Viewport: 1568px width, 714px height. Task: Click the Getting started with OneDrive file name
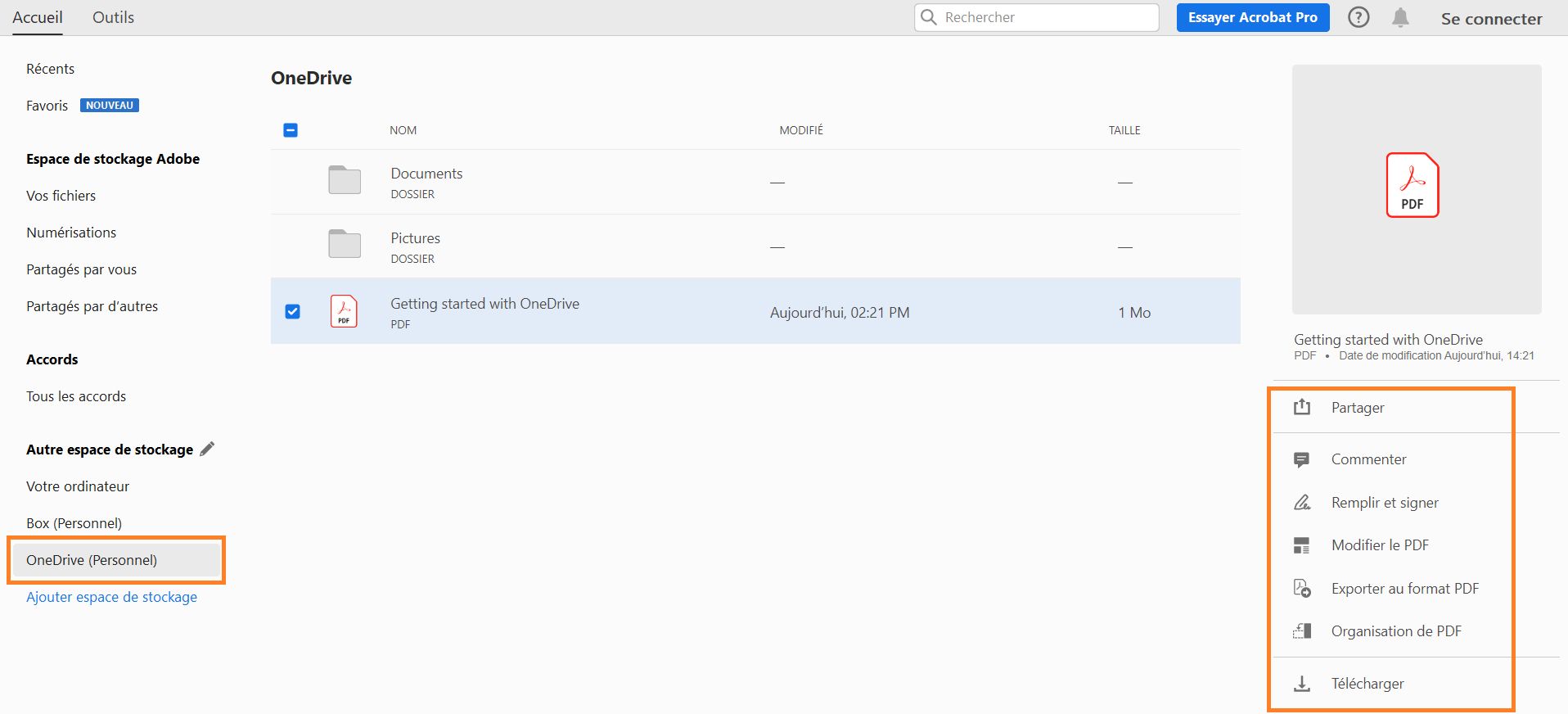[x=484, y=304]
